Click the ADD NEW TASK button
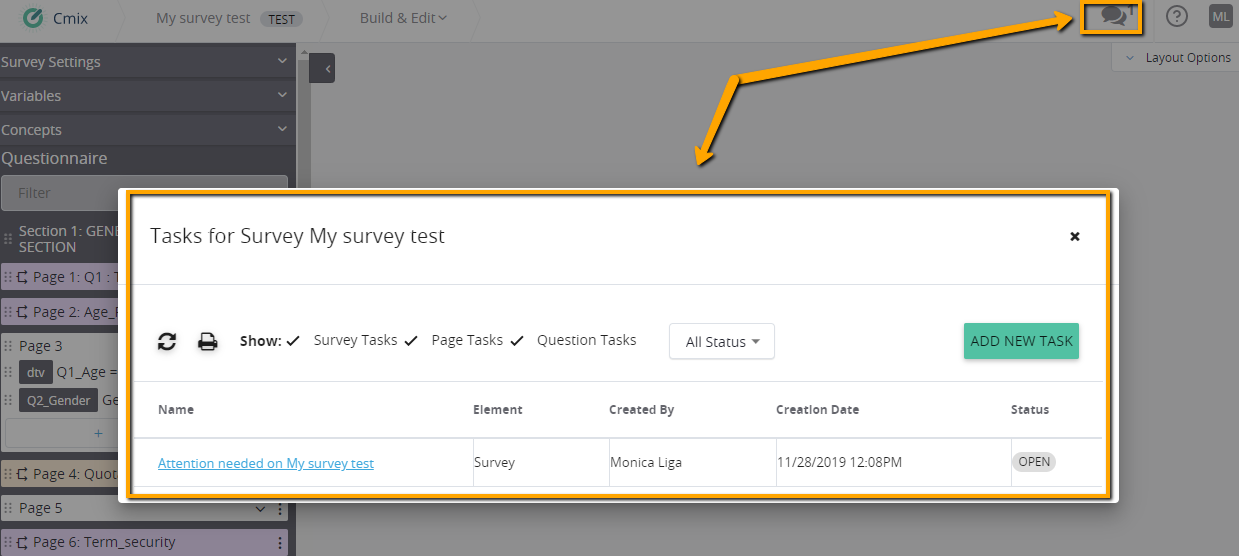Viewport: 1239px width, 556px height. 1021,341
